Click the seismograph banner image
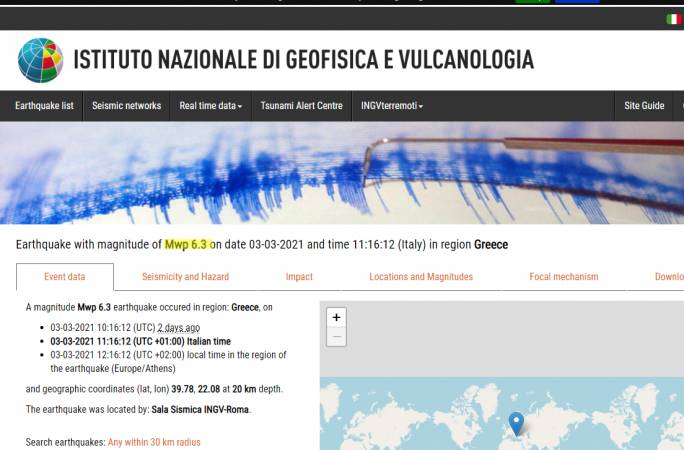Screen dimensions: 684x450 (342, 173)
